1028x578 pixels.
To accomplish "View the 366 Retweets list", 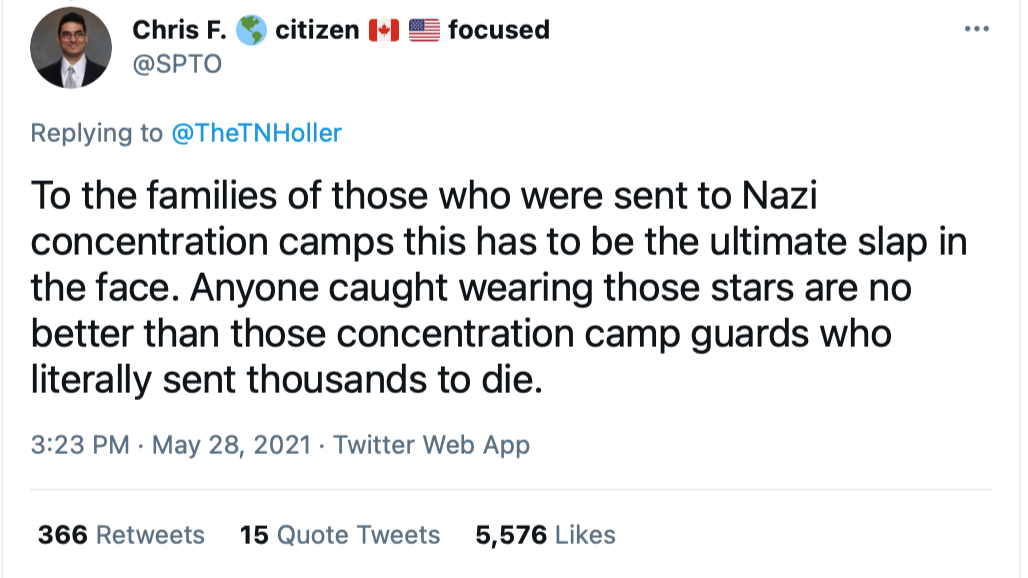I will pos(121,535).
